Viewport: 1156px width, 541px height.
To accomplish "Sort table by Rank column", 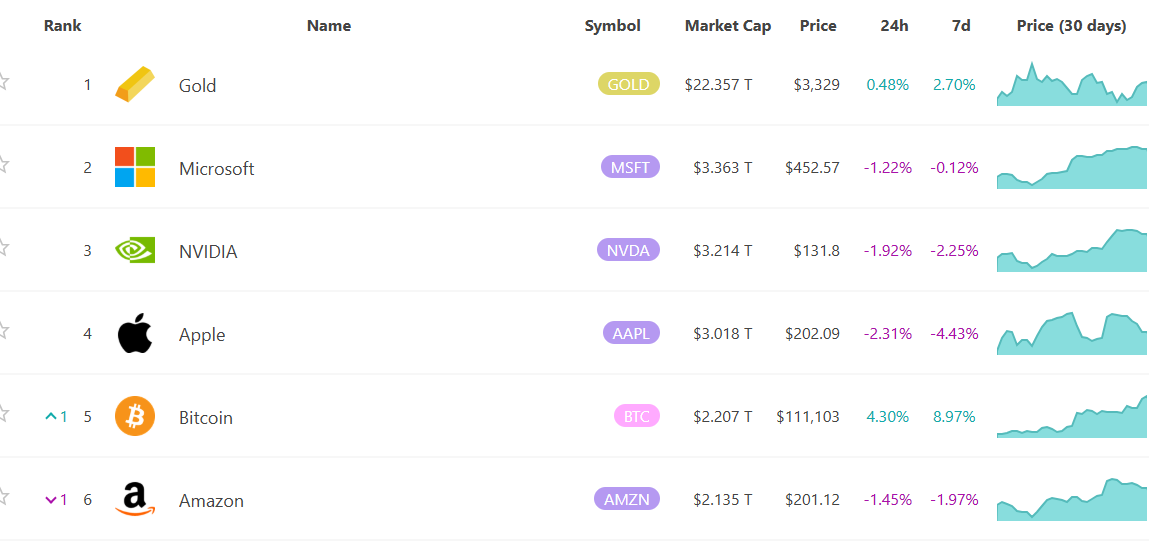I will (62, 26).
